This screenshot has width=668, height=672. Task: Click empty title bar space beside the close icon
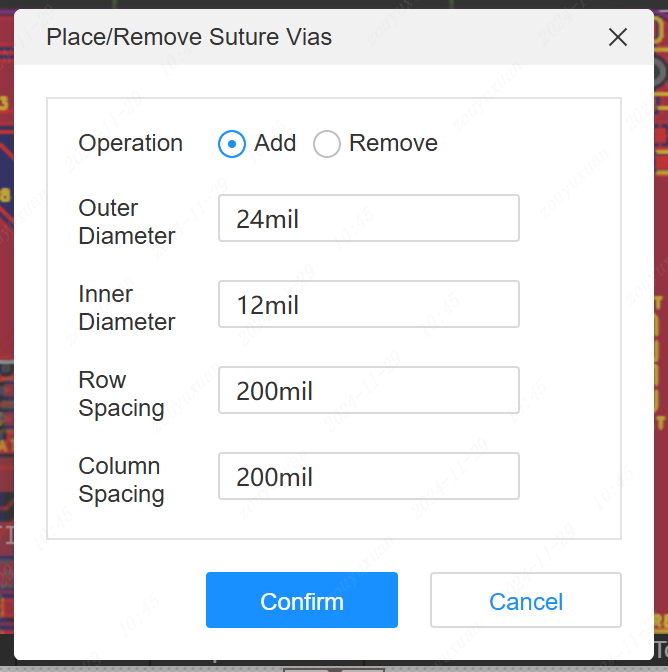[x=480, y=38]
